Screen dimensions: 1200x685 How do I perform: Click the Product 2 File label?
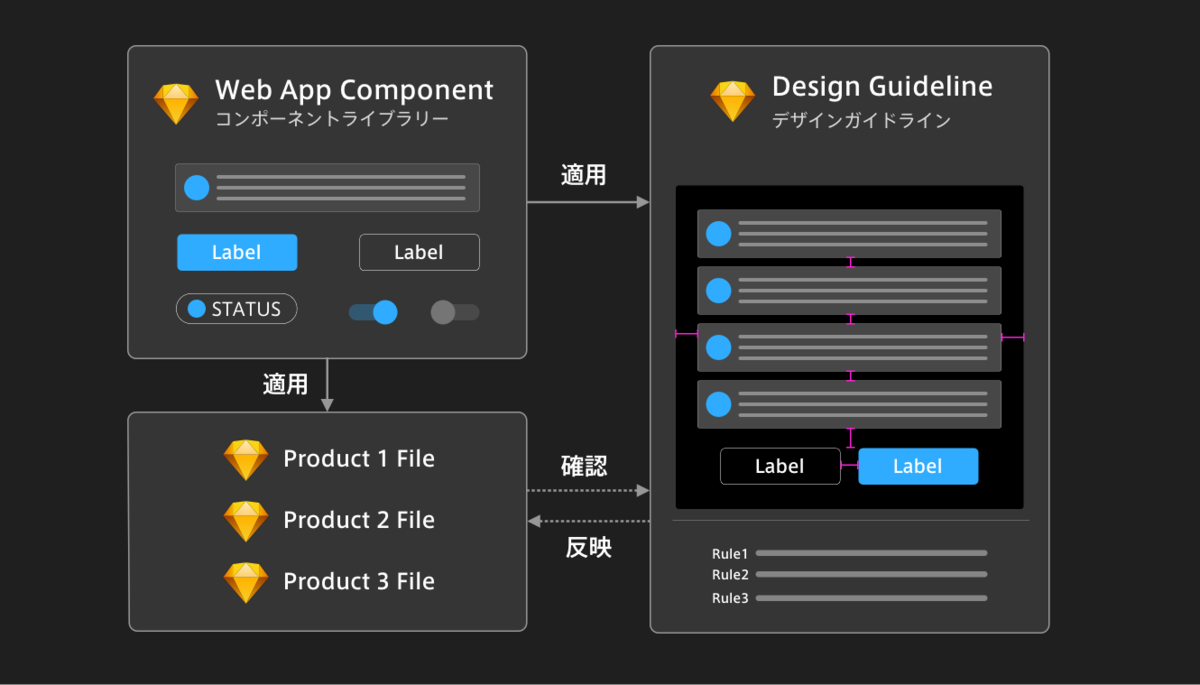359,520
